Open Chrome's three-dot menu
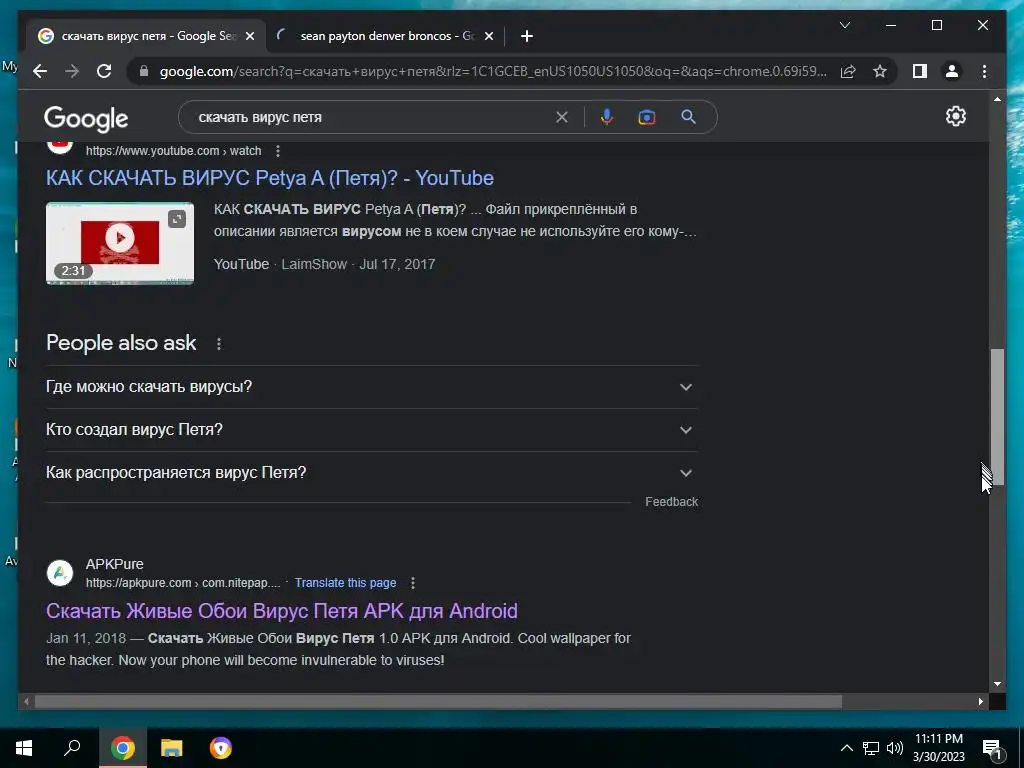Image resolution: width=1024 pixels, height=768 pixels. pyautogui.click(x=984, y=71)
